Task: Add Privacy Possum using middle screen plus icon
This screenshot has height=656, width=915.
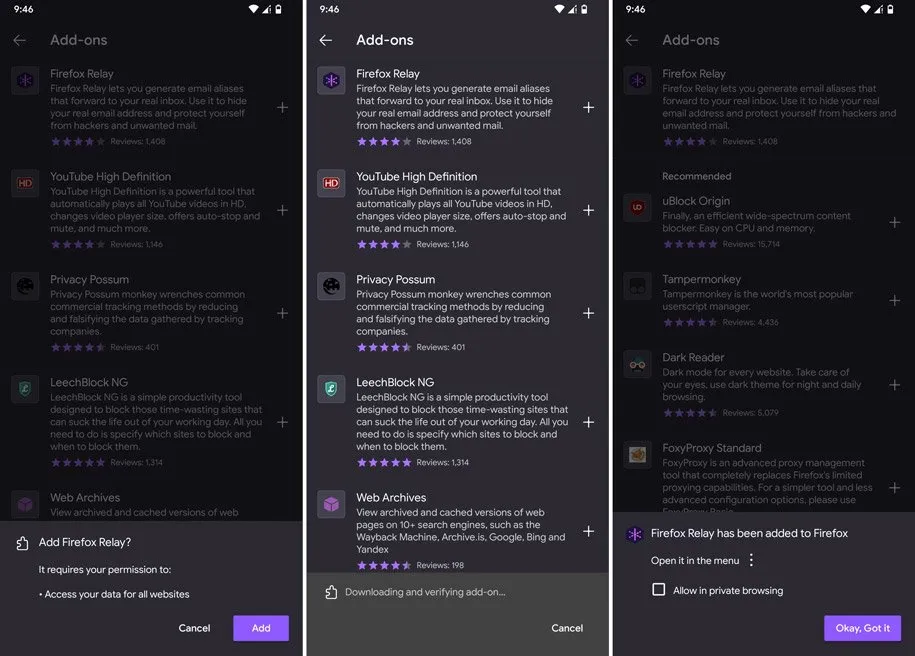Action: [588, 313]
